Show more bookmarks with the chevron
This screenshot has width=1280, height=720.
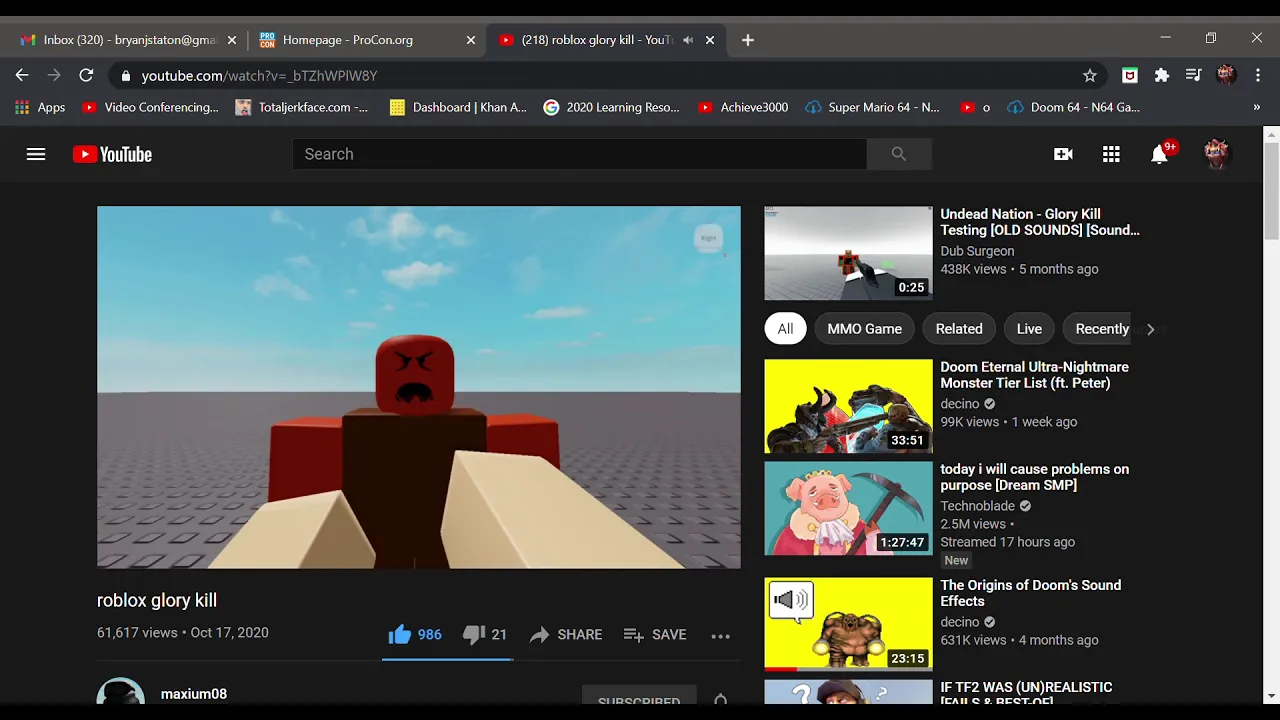[1257, 107]
